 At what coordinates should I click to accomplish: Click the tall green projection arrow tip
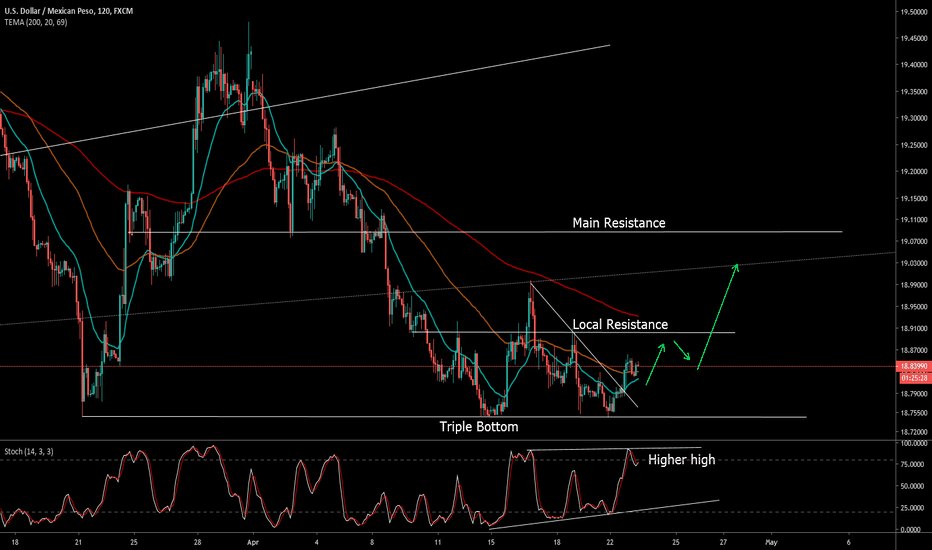click(736, 266)
